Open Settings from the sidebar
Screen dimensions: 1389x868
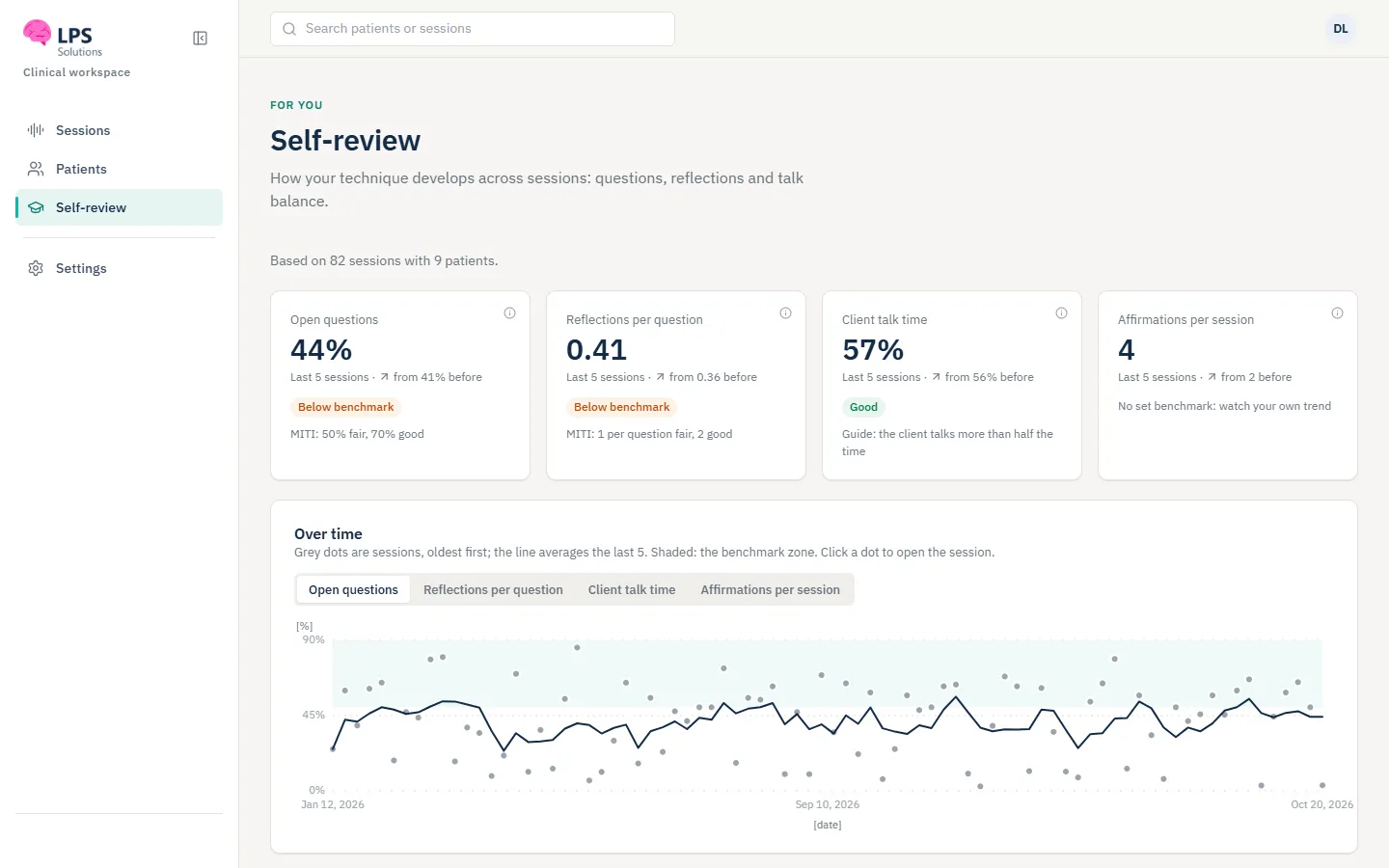(120, 268)
